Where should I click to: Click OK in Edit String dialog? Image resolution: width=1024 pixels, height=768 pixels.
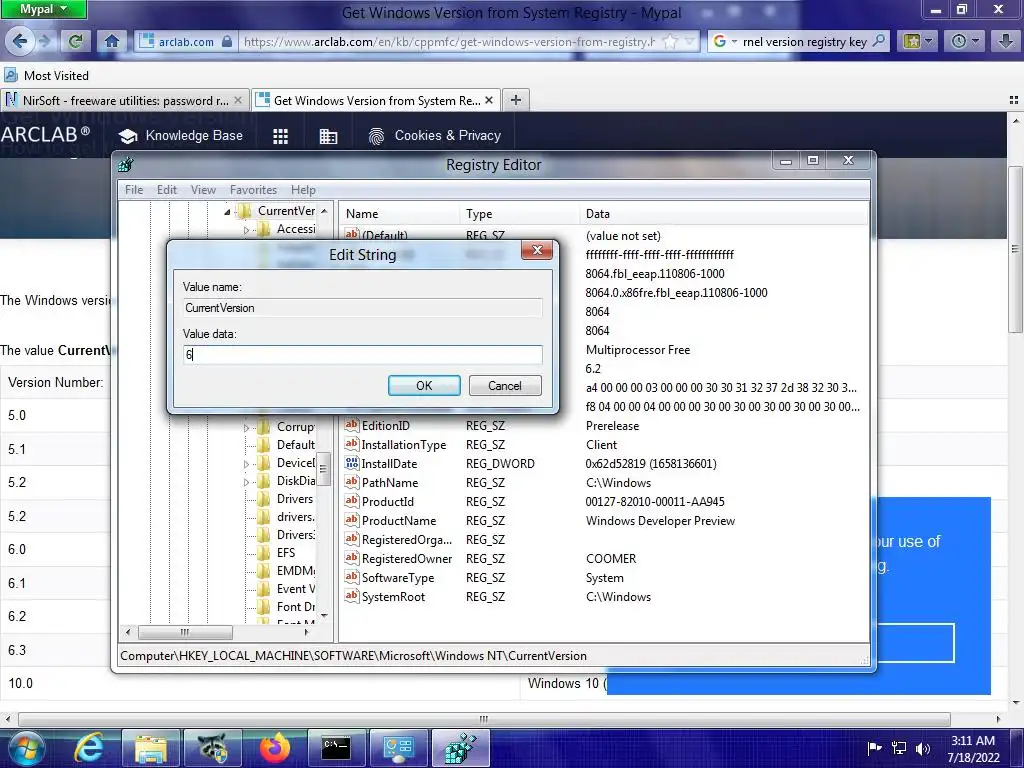click(424, 385)
